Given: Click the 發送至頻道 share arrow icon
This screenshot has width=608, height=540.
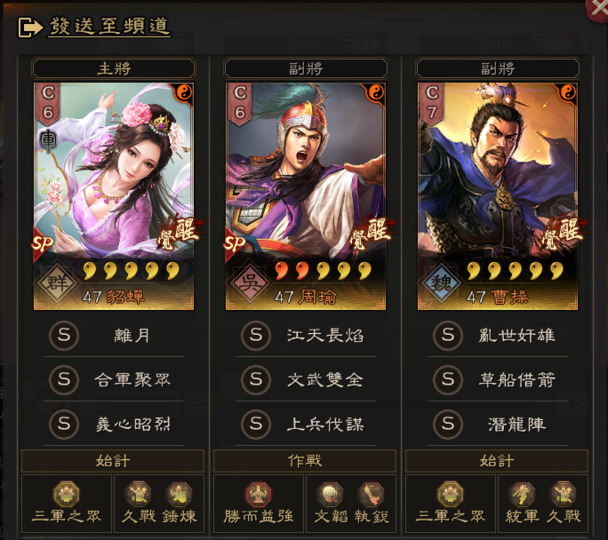Looking at the screenshot, I should tap(30, 28).
